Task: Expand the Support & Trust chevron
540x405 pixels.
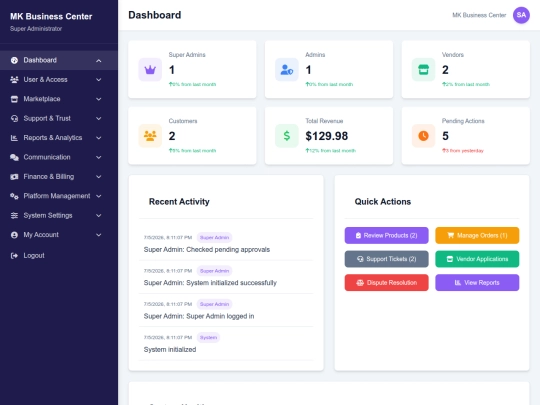Action: (x=98, y=118)
